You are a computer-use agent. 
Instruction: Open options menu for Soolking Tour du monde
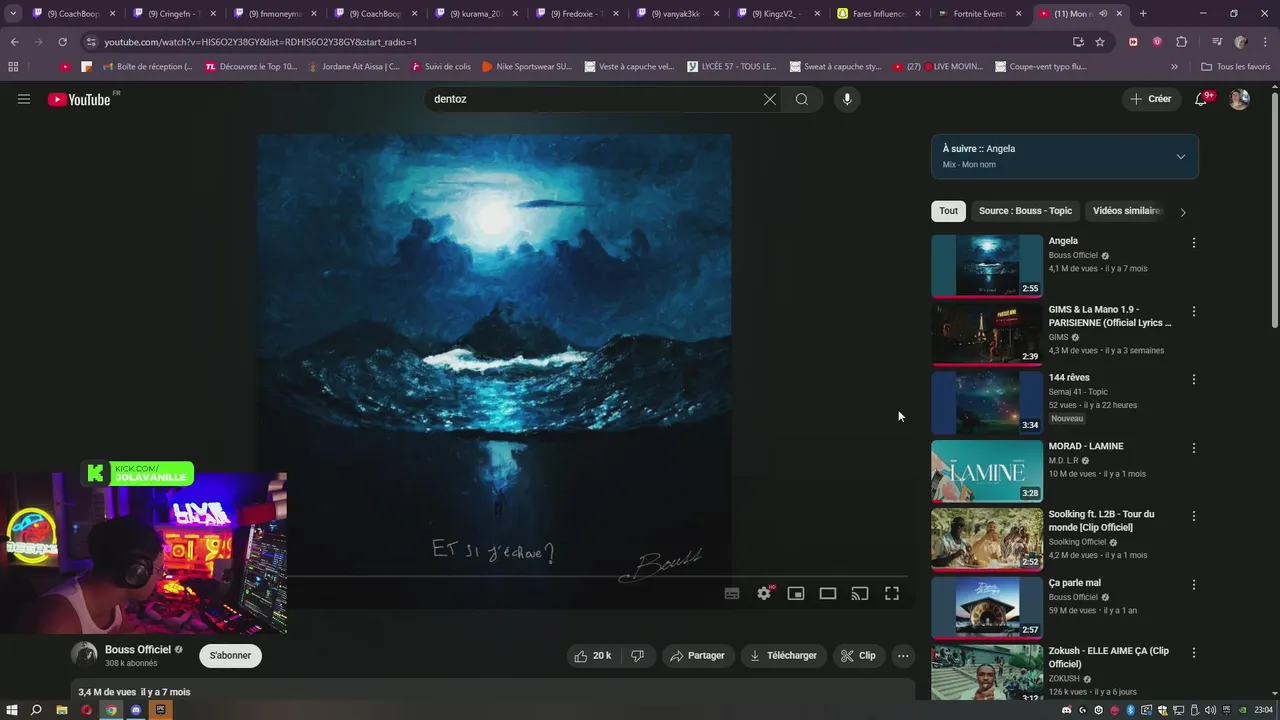pyautogui.click(x=1193, y=516)
